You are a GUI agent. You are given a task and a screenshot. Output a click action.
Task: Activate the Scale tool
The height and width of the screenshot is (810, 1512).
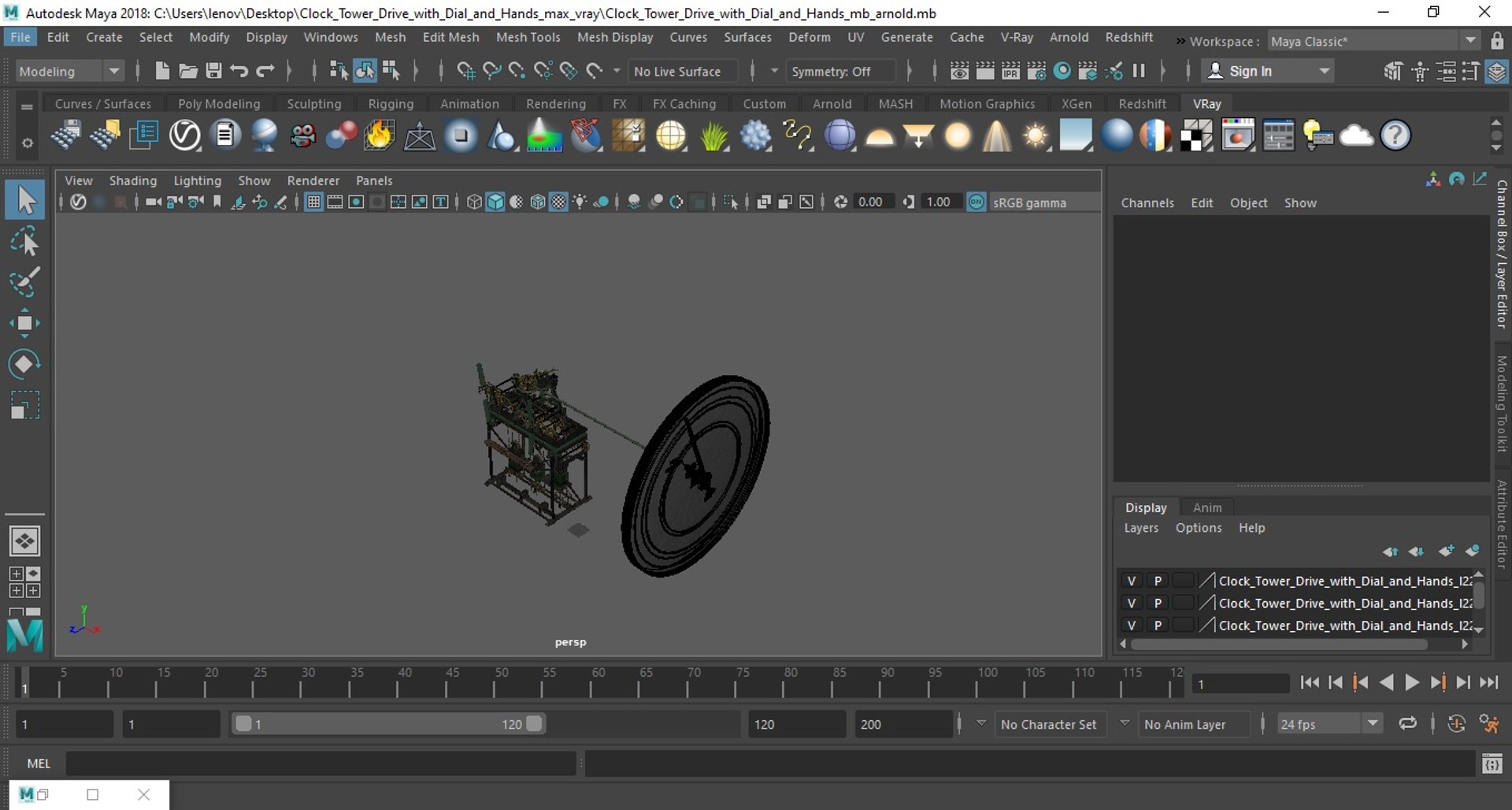point(25,405)
